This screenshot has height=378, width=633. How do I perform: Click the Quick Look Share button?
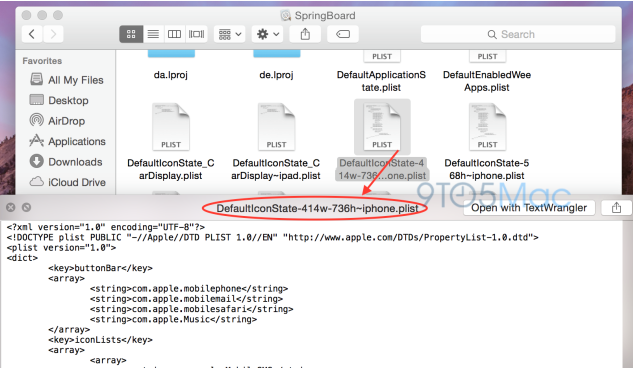[x=616, y=208]
